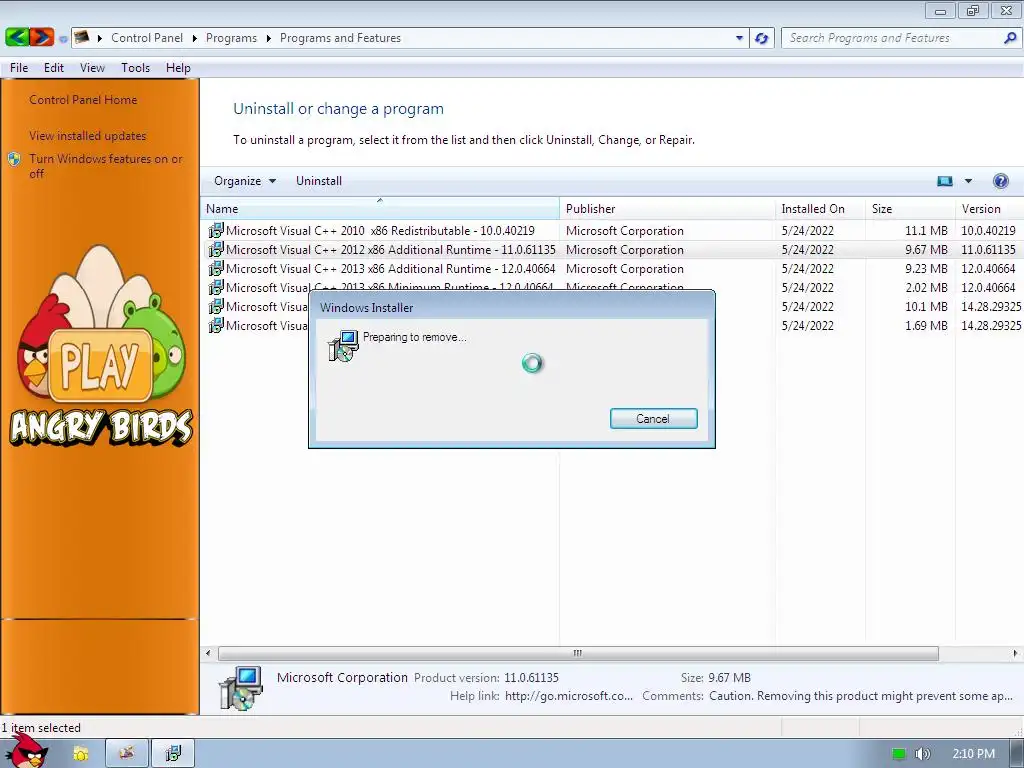
Task: Click Uninstall in the toolbar
Action: point(319,181)
